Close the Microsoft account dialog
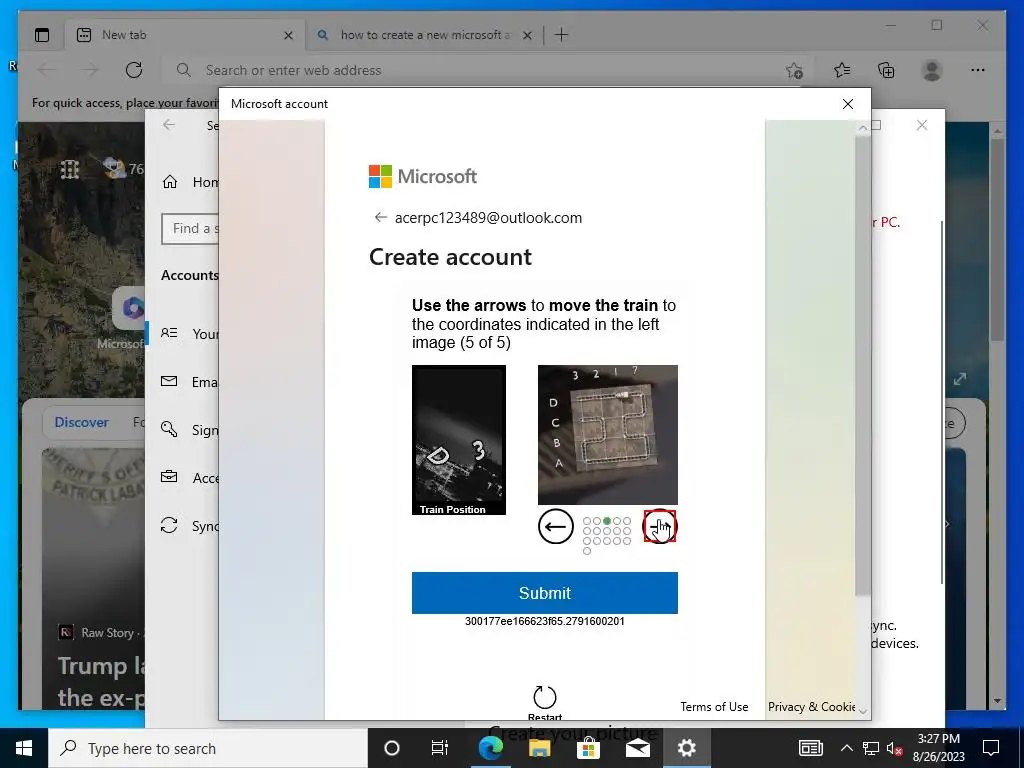The width and height of the screenshot is (1024, 768). [848, 104]
